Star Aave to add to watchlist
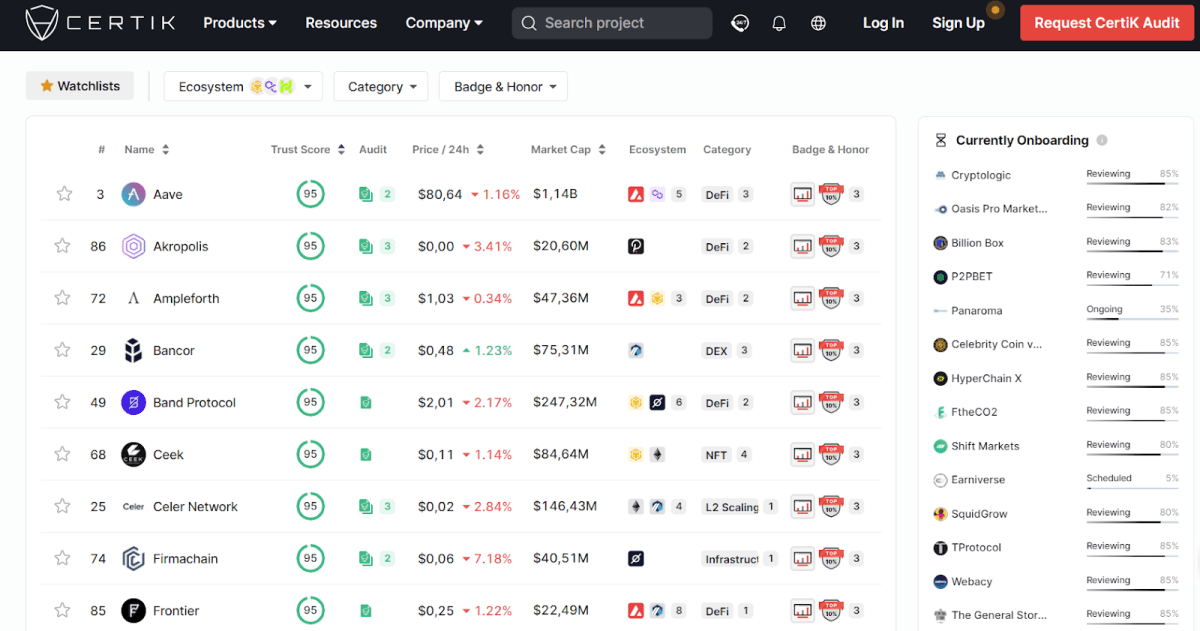Viewport: 1200px width, 631px height. [x=64, y=194]
